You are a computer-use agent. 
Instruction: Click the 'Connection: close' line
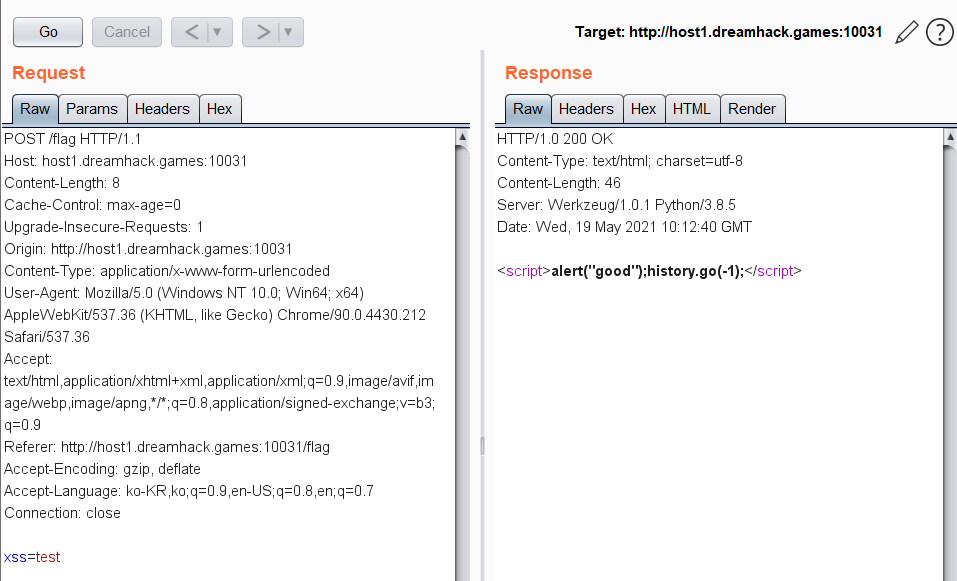(62, 513)
